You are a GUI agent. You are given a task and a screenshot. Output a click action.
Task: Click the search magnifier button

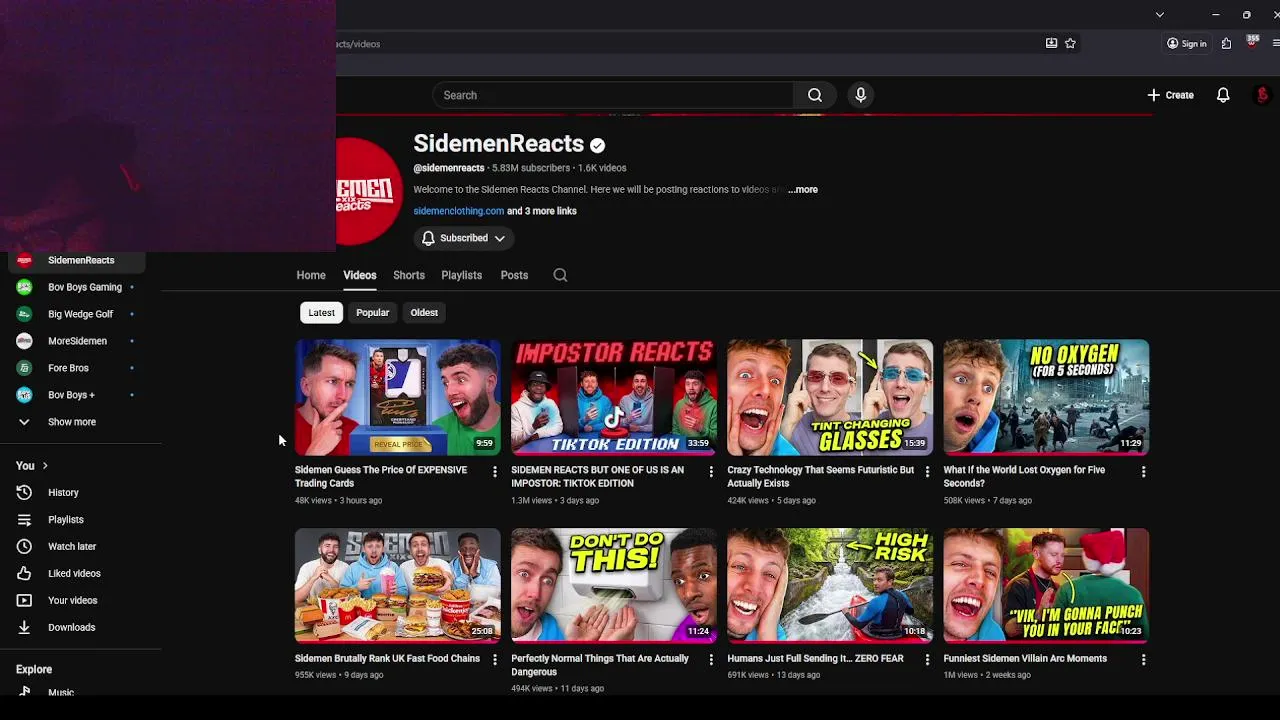click(x=815, y=95)
